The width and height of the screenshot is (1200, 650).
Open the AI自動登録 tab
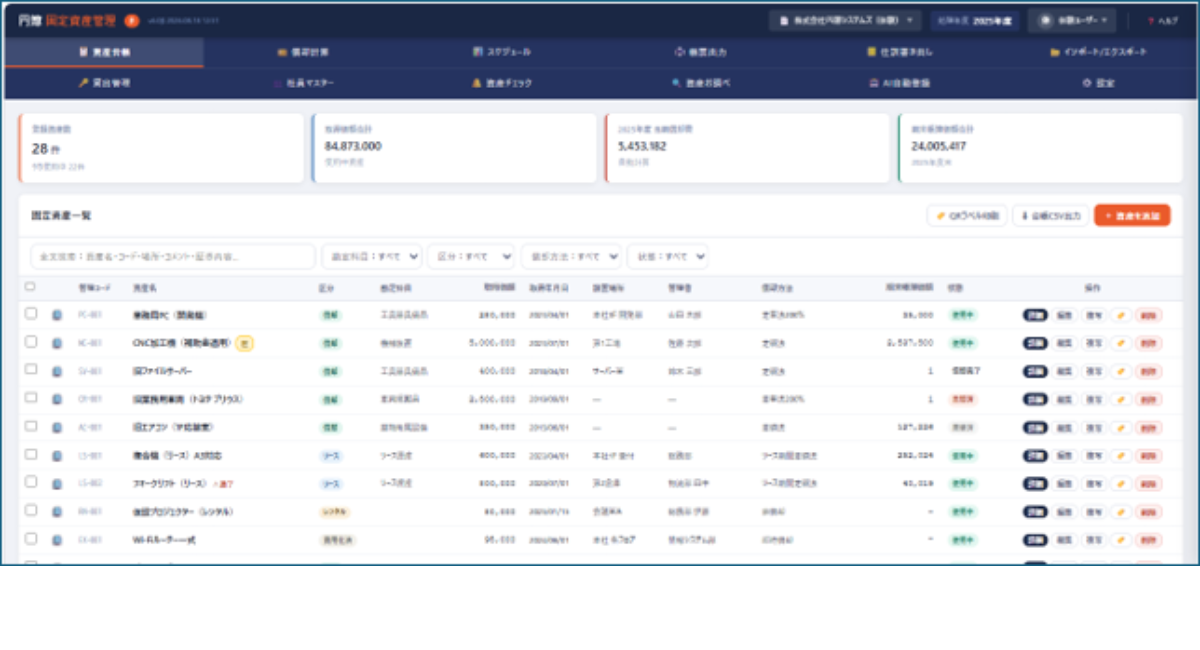[900, 83]
